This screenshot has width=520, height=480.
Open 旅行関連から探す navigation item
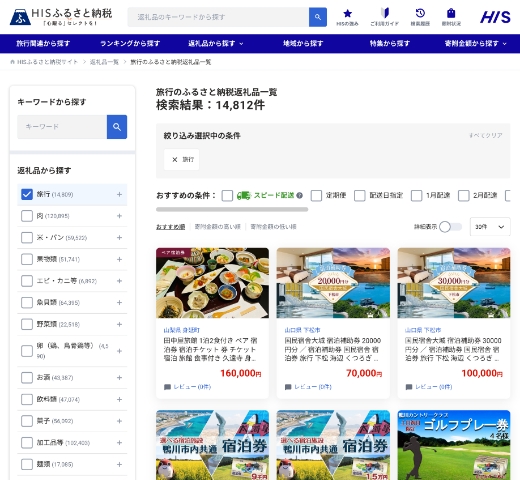click(x=43, y=43)
